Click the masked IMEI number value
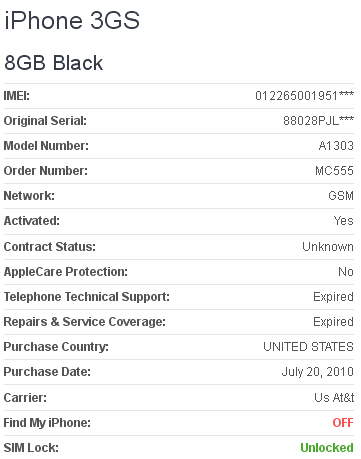The height and width of the screenshot is (459, 361). (304, 96)
